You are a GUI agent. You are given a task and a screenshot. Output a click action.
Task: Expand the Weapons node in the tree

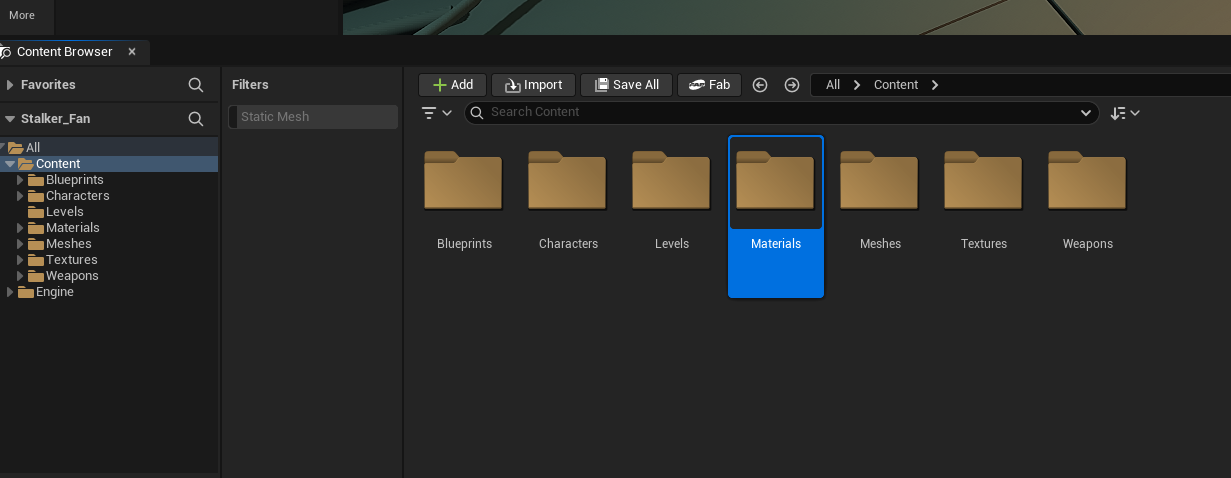point(20,276)
